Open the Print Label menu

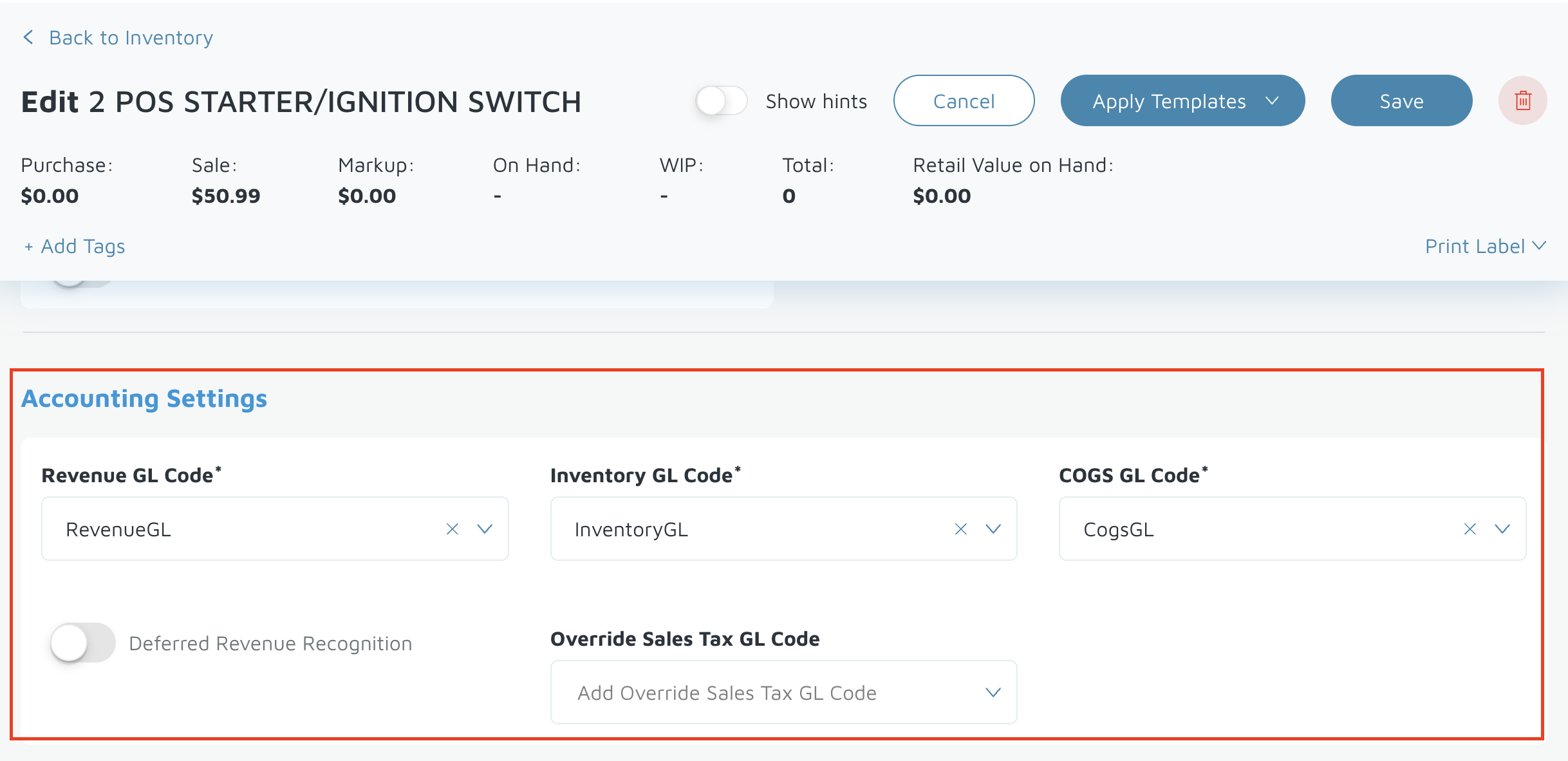click(1475, 246)
